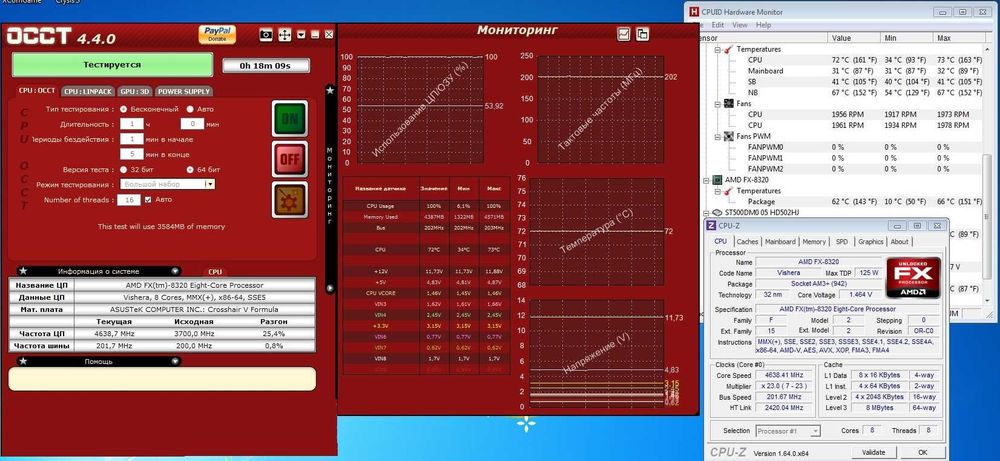Click the arrow at the sidebar bottom
The image size is (1000, 461).
[x=330, y=288]
